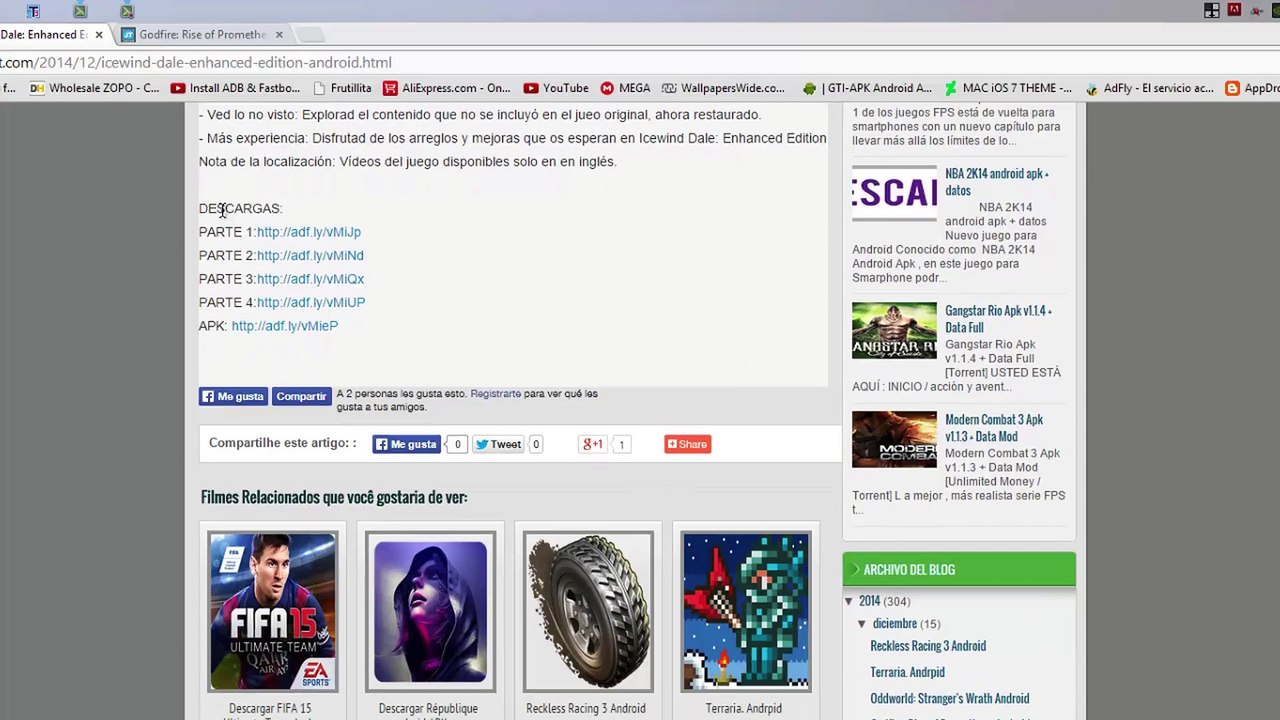Viewport: 1280px width, 720px height.
Task: Open Oddworld: Stranger's Wrath Android archive entry
Action: click(x=949, y=699)
